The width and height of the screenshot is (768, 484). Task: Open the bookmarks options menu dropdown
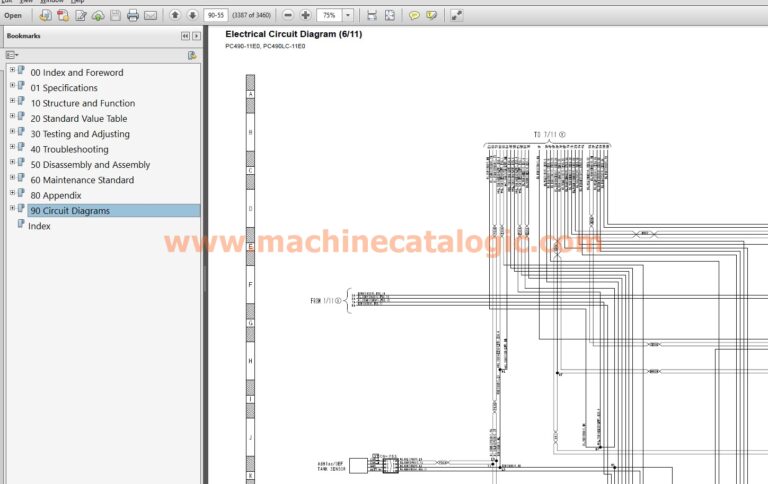(12, 55)
